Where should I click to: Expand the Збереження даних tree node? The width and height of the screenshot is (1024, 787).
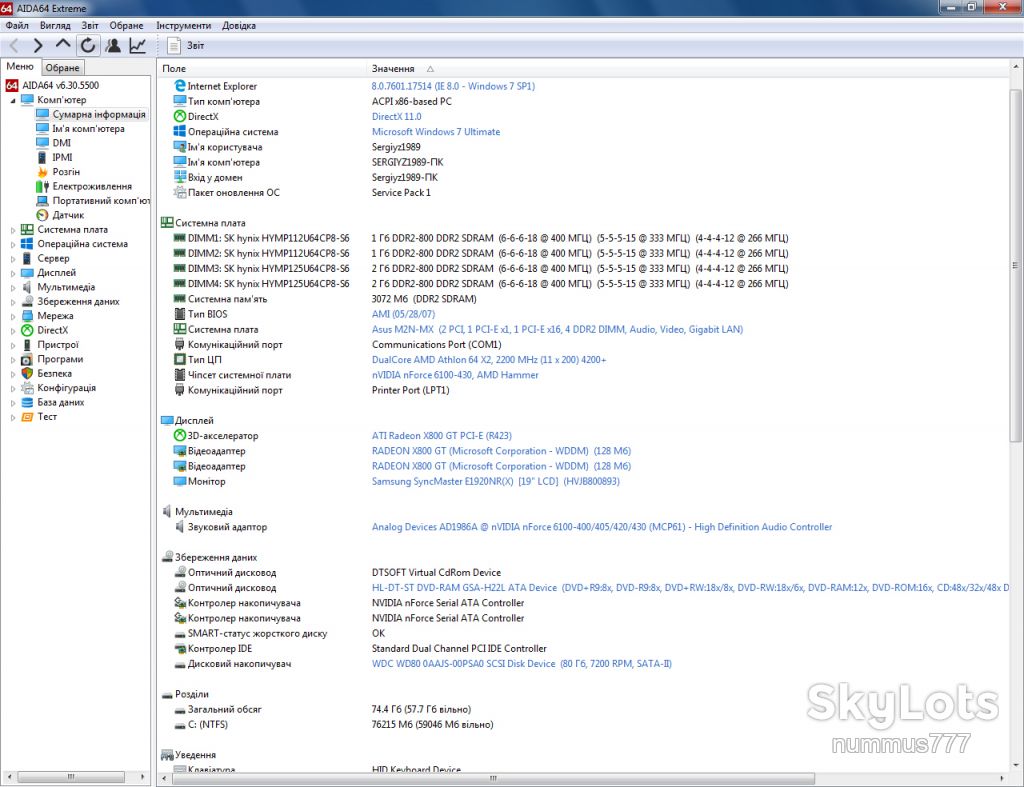pos(13,302)
